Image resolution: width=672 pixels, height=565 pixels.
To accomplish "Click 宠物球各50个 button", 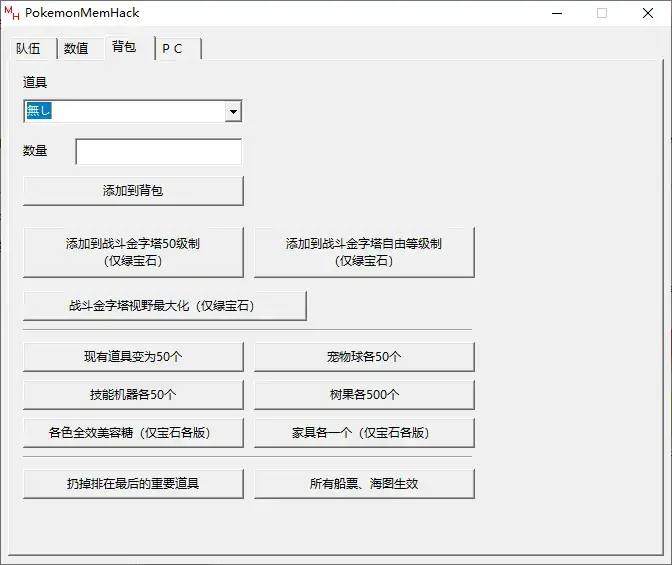I will click(364, 357).
